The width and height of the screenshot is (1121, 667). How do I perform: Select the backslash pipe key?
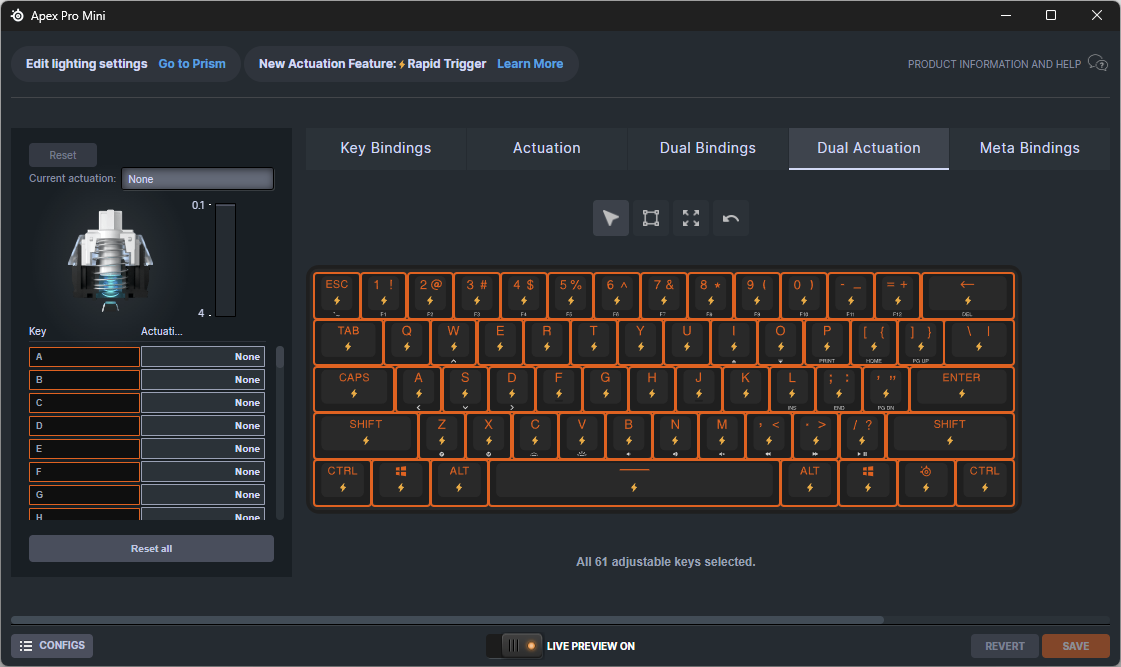pyautogui.click(x=979, y=342)
